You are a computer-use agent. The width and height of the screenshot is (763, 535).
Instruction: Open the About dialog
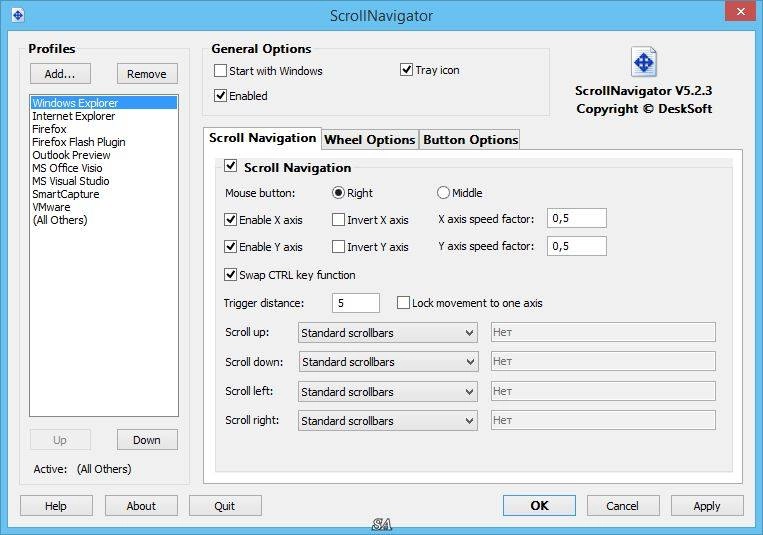pos(141,506)
